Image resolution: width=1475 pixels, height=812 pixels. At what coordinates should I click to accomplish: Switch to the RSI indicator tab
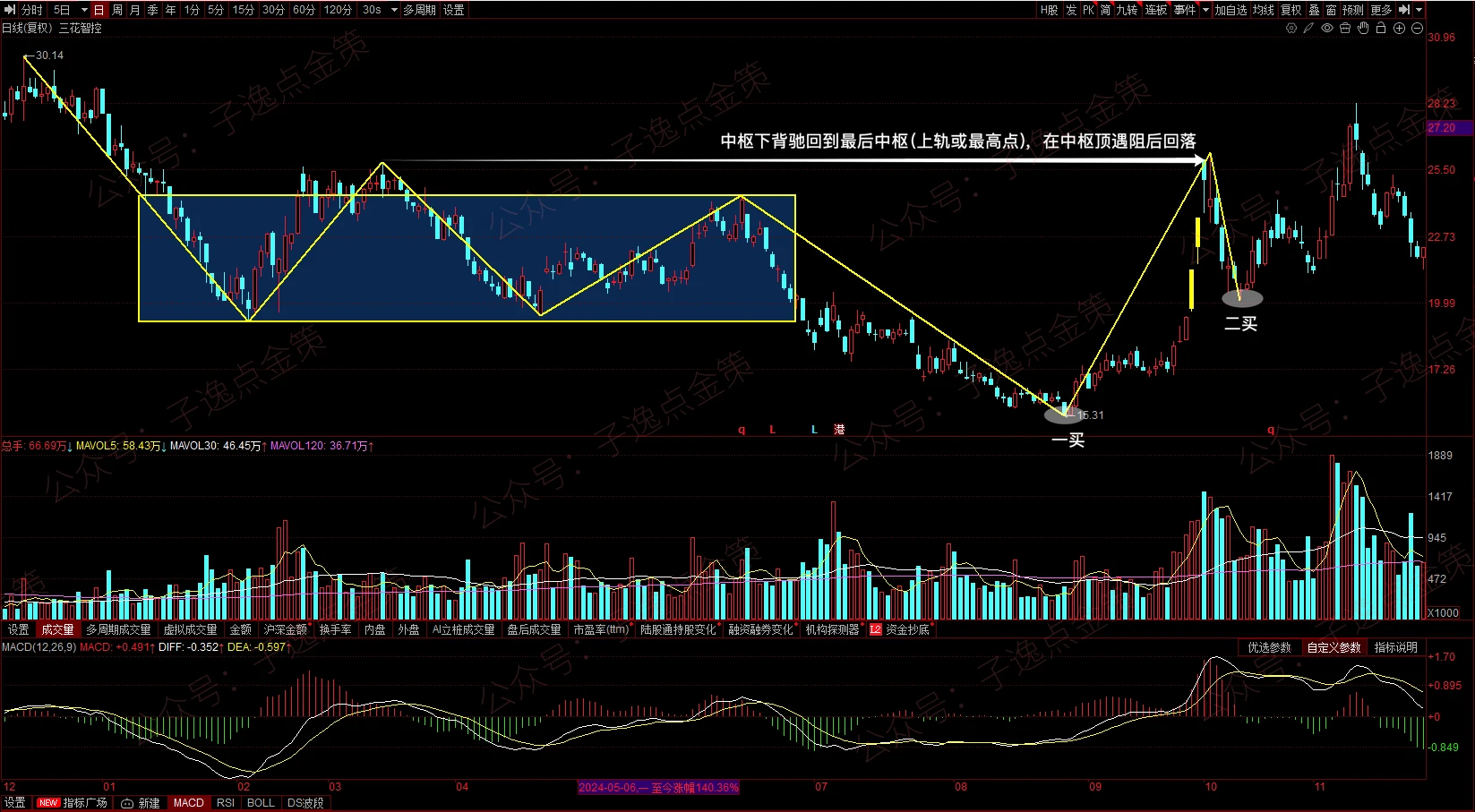[x=226, y=803]
